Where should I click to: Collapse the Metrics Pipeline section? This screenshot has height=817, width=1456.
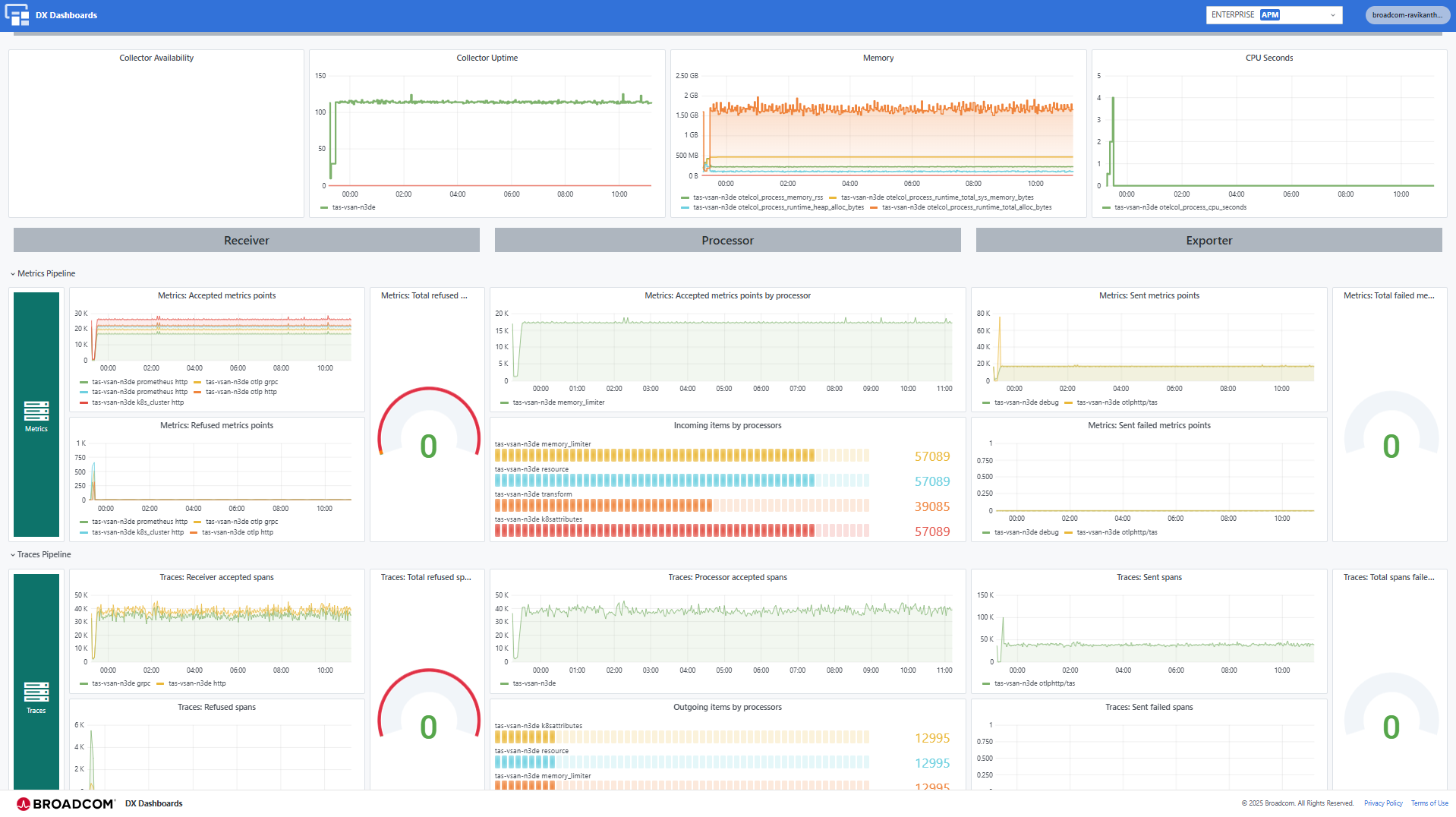pyautogui.click(x=13, y=273)
